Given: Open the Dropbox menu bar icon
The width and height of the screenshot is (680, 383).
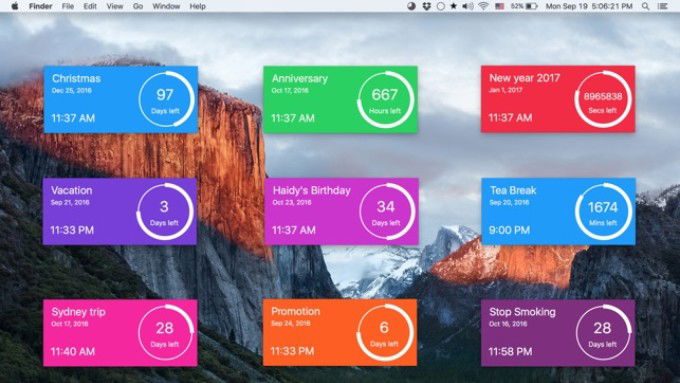Looking at the screenshot, I should point(426,6).
